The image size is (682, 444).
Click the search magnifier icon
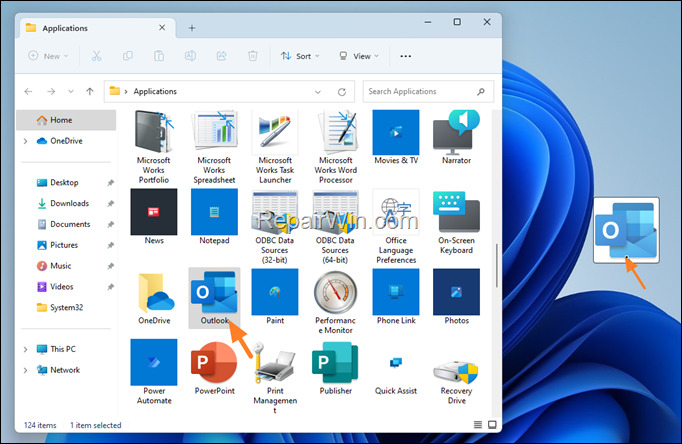pos(481,91)
